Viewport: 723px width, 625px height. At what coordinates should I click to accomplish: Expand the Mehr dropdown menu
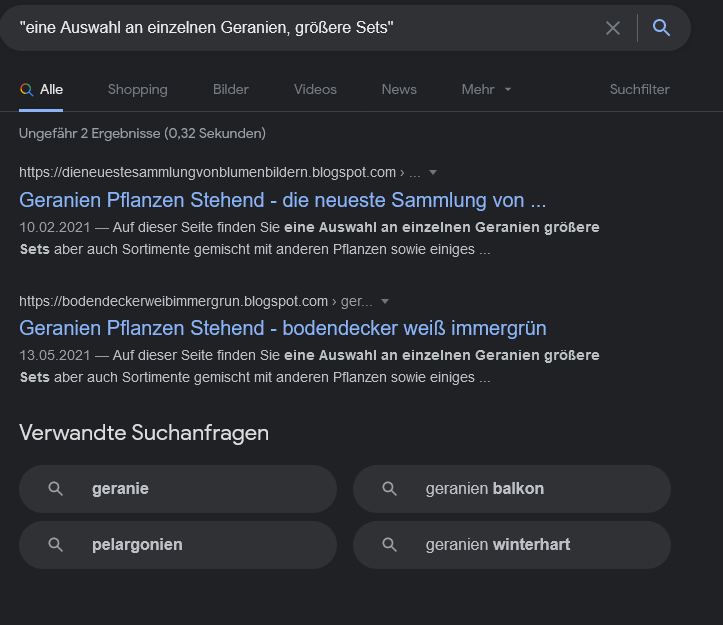[x=486, y=90]
